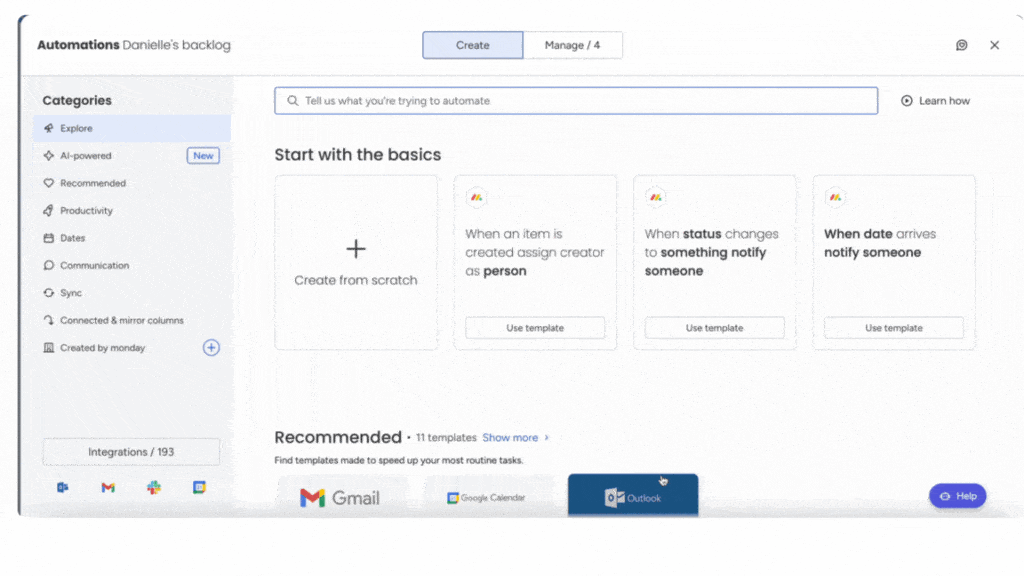This screenshot has height=576, width=1024.
Task: Open the Integrations / 193 button
Action: (131, 452)
